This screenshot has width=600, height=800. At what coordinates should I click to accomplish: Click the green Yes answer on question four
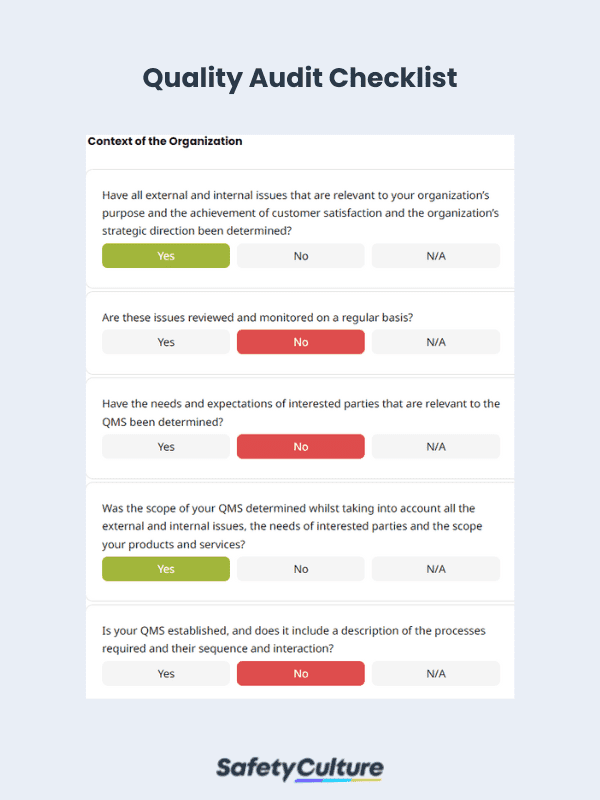click(165, 568)
